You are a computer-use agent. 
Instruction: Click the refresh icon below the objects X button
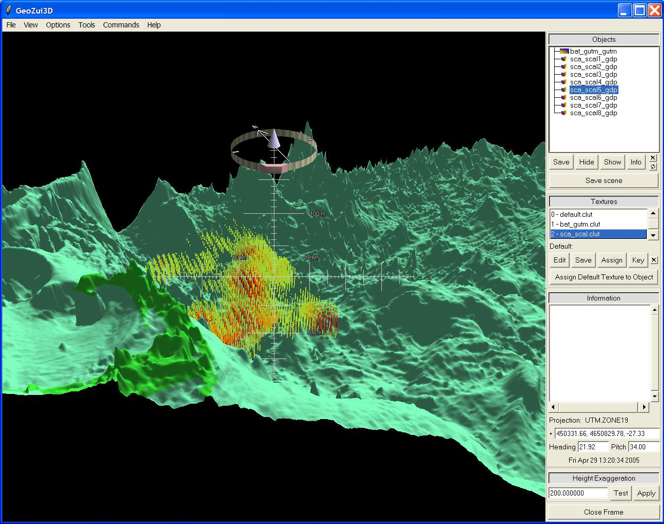pos(653,167)
